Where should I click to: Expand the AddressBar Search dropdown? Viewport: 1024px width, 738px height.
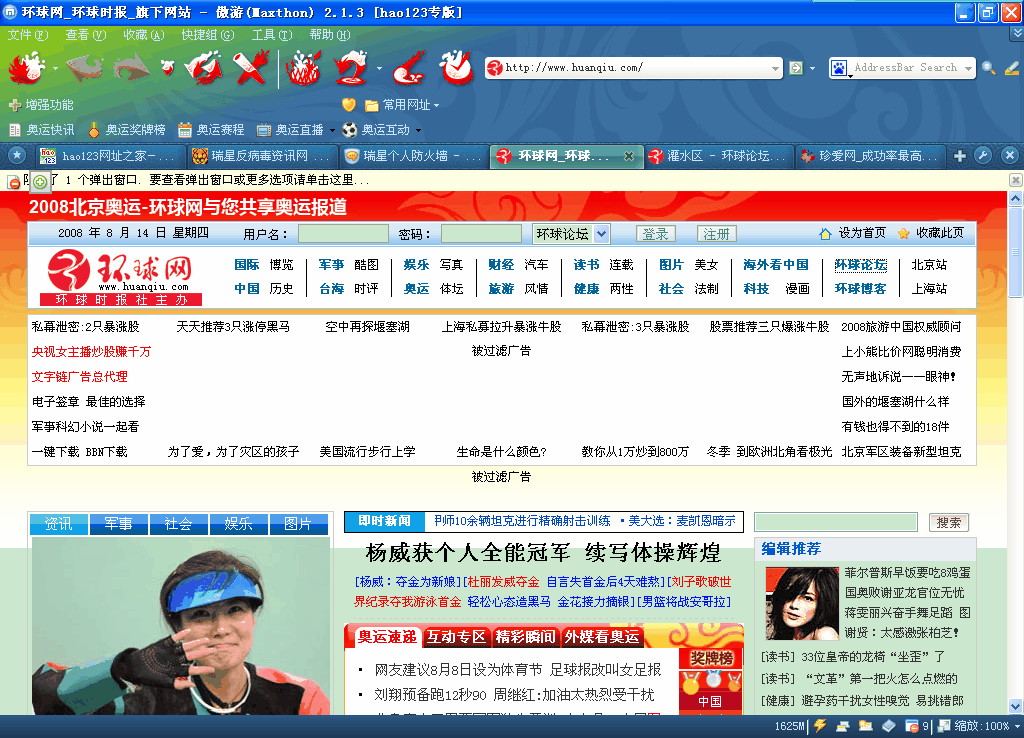tap(968, 68)
